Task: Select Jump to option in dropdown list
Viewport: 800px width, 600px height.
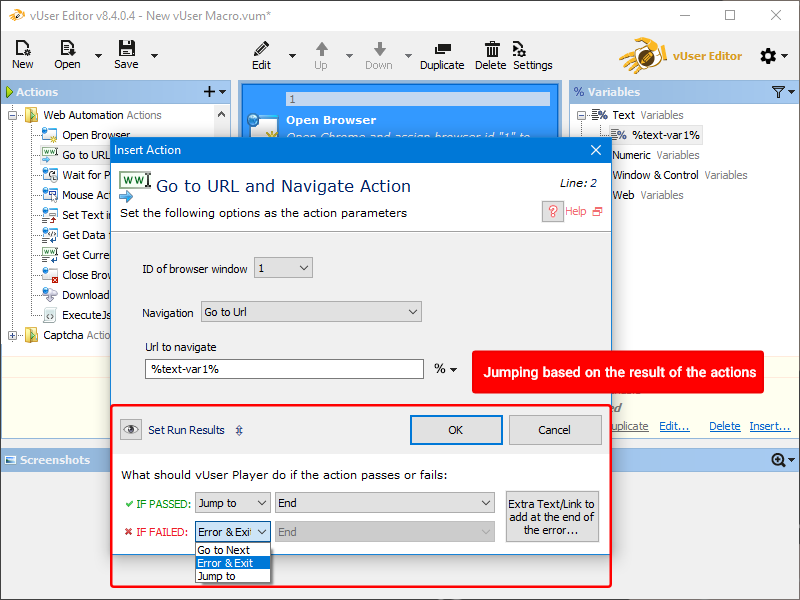Action: pos(233,576)
